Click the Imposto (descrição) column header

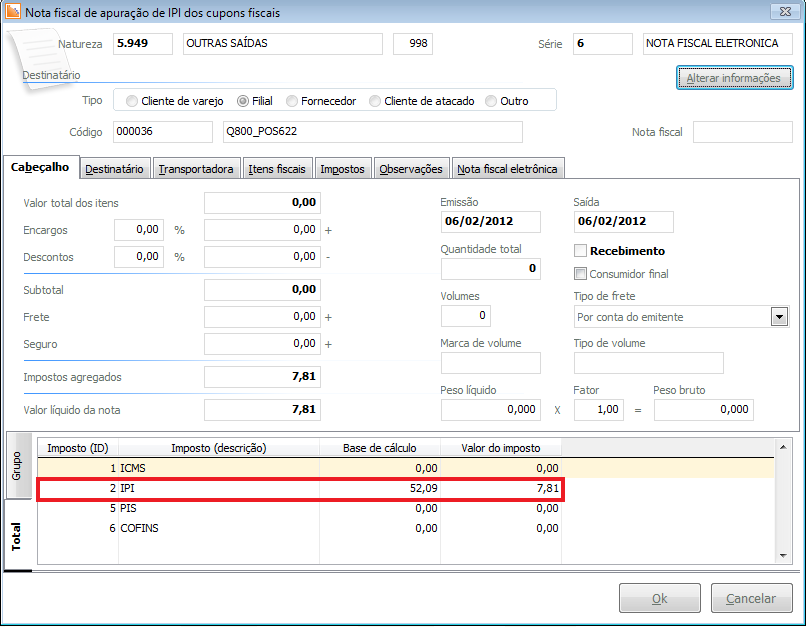point(219,448)
